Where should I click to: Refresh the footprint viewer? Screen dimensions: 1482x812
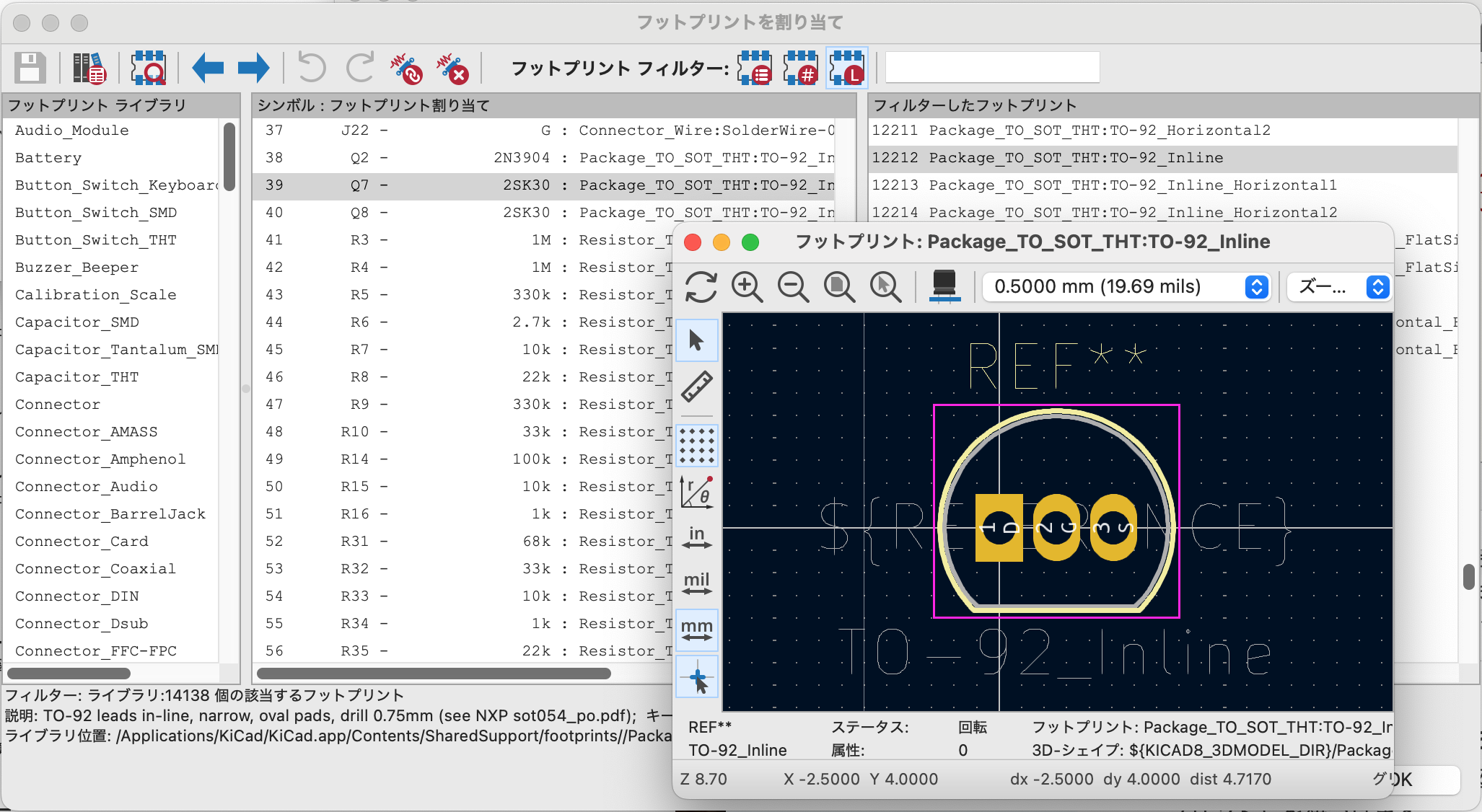click(701, 287)
